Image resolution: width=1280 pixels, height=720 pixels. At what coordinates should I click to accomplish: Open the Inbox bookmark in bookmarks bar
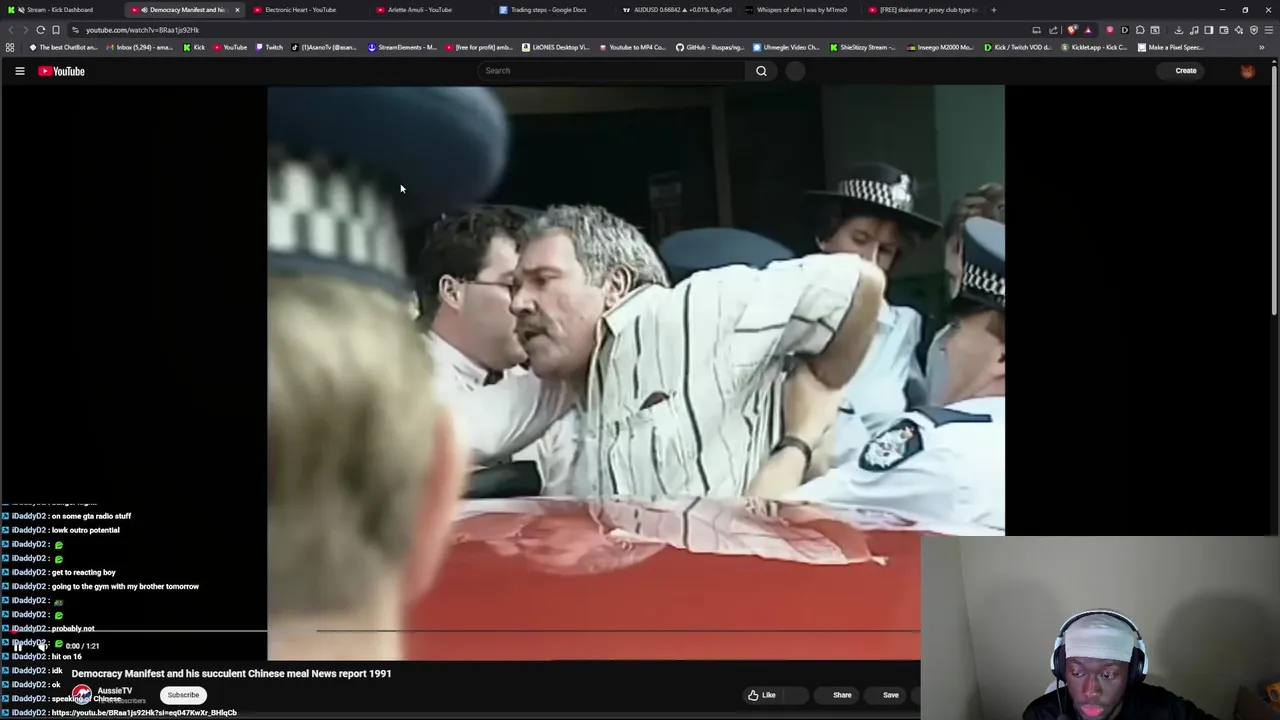tap(140, 47)
